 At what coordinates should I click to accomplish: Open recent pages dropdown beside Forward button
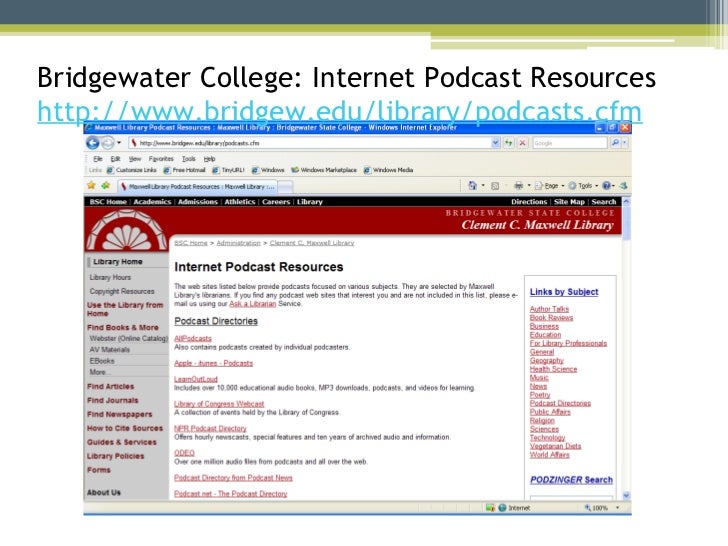[x=119, y=143]
